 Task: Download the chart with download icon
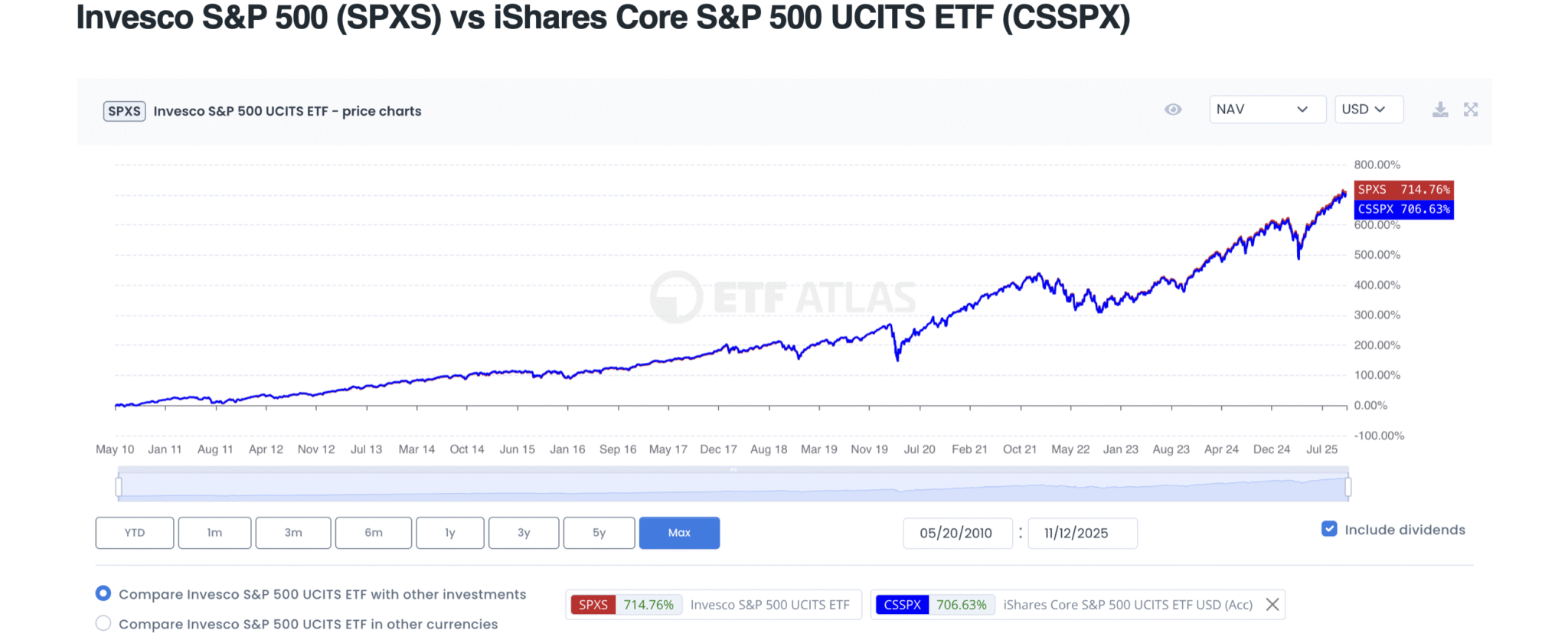coord(1440,109)
